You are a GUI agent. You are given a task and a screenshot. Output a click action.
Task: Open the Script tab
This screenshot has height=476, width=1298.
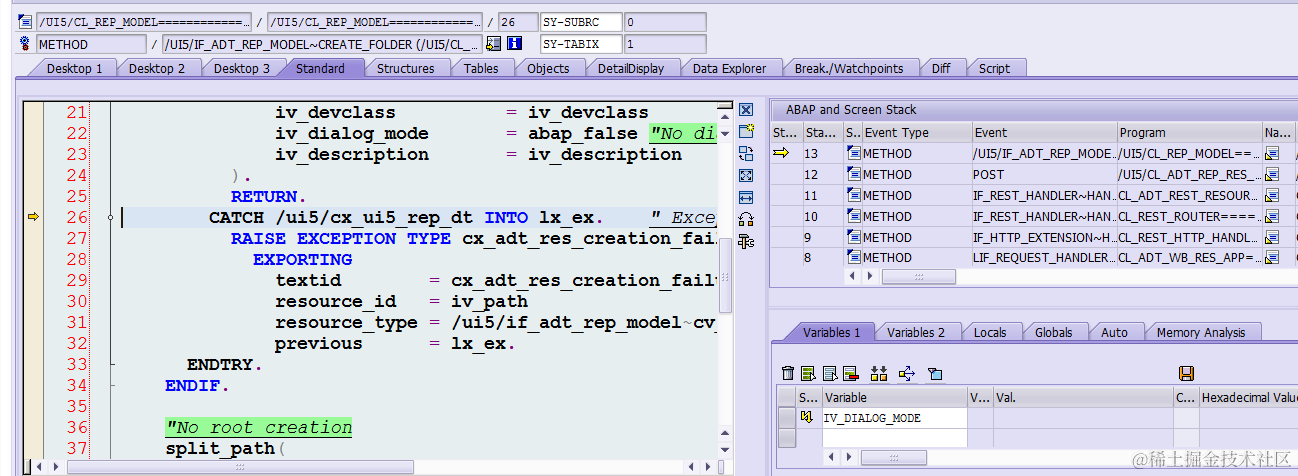(x=994, y=68)
